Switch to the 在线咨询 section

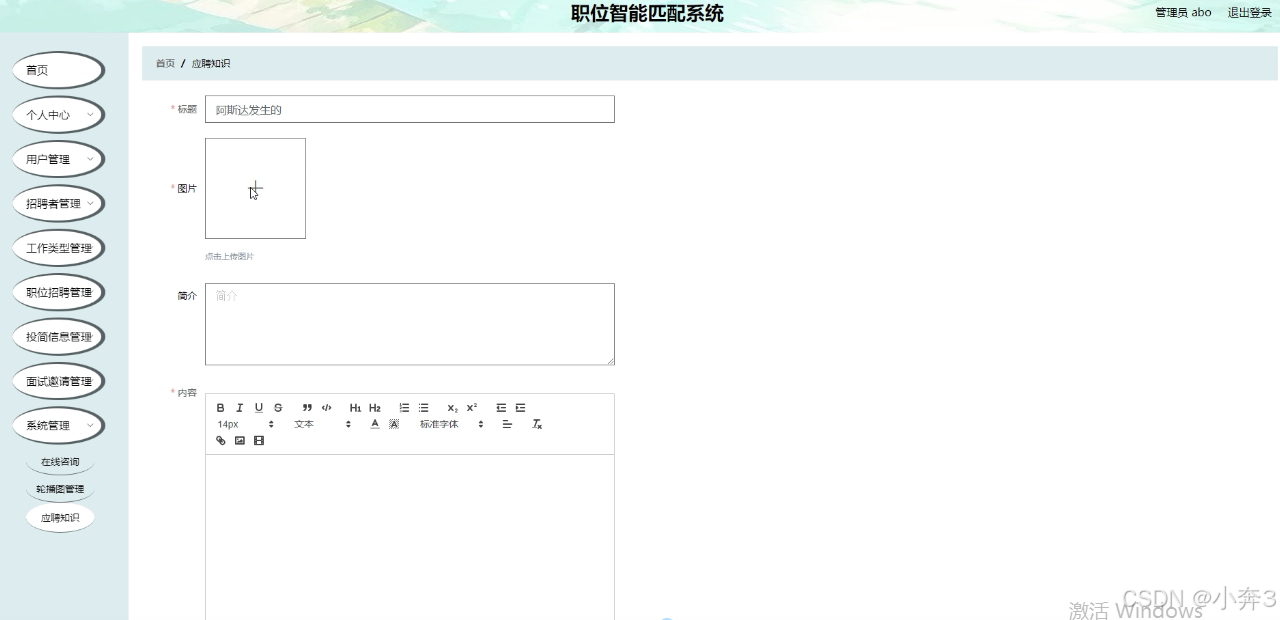[x=58, y=461]
